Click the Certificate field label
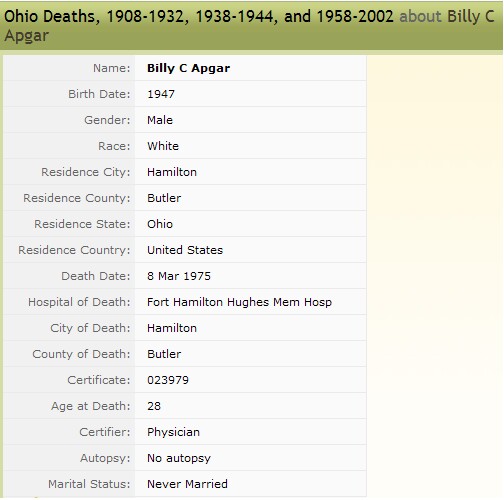The height and width of the screenshot is (500, 504). pyautogui.click(x=99, y=380)
